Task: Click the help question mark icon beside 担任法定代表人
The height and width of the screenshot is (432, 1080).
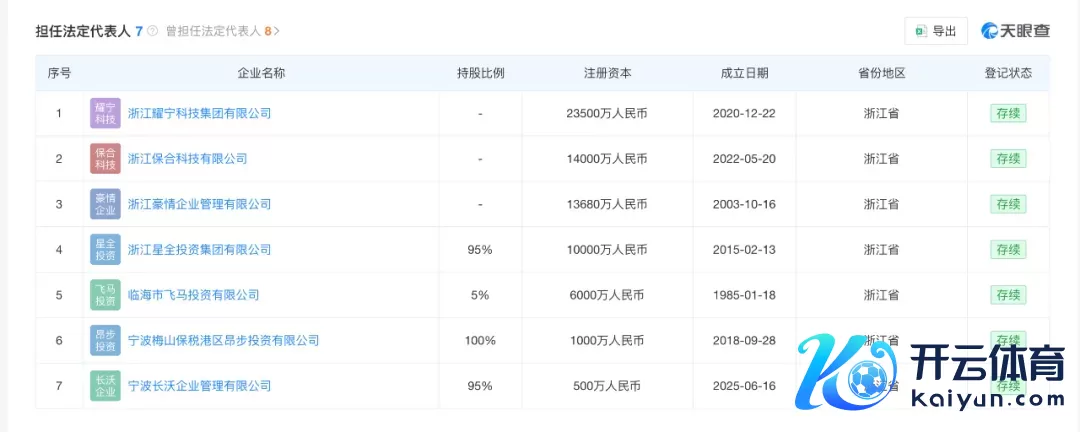Action: pyautogui.click(x=153, y=31)
